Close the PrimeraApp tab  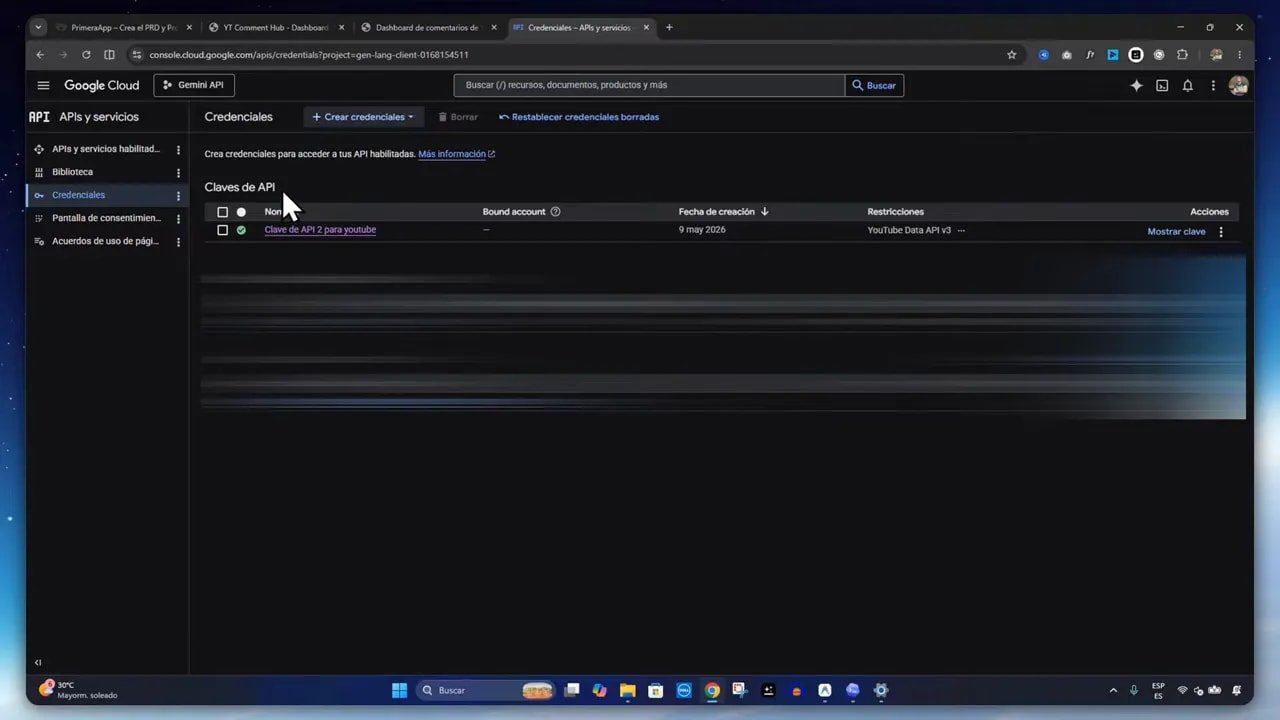pyautogui.click(x=189, y=27)
